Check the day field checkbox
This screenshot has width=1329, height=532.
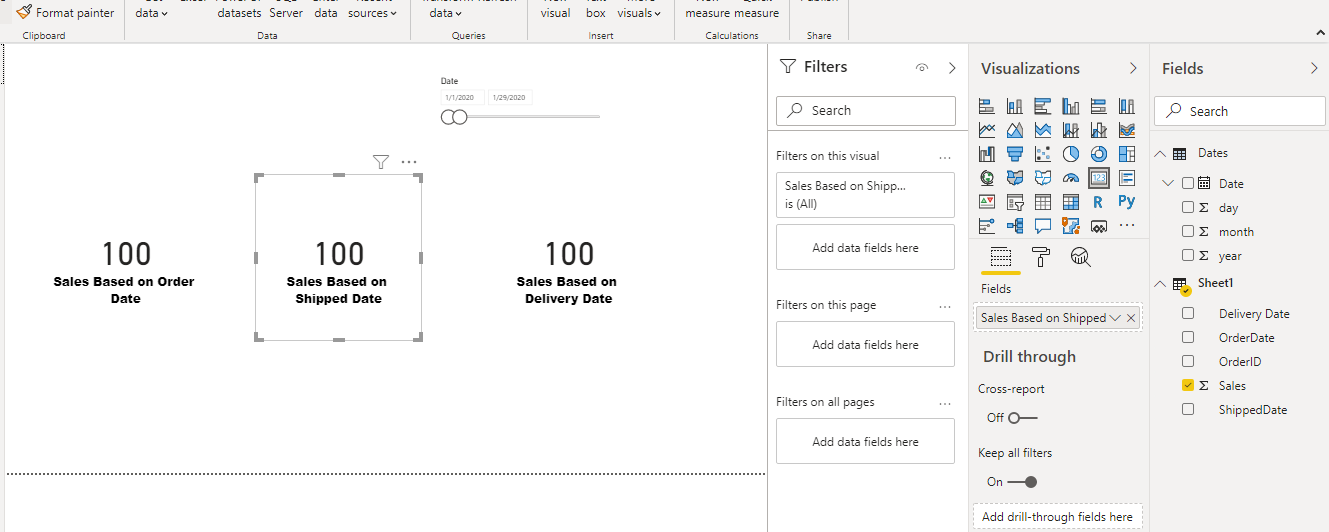click(1188, 208)
